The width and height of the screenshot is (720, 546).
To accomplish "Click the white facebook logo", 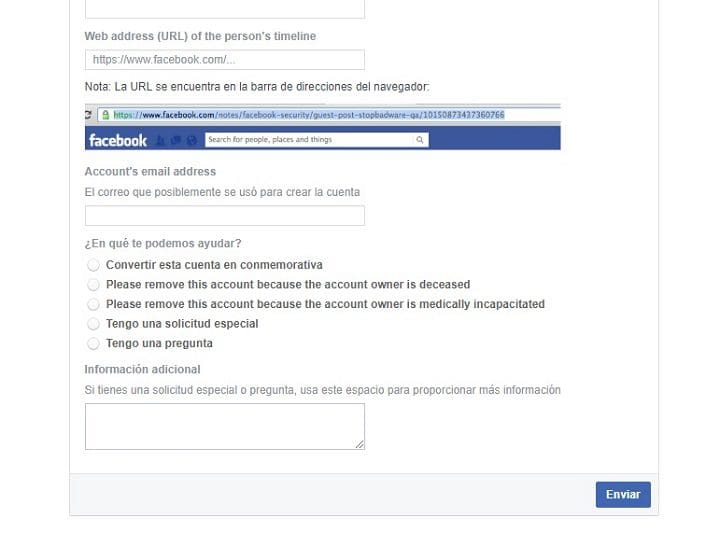I will (118, 140).
